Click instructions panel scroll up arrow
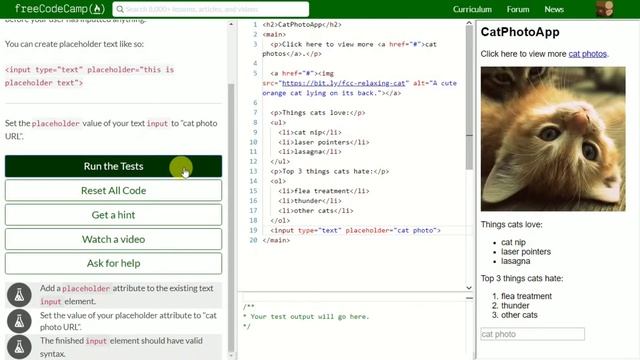640x360 pixels. tap(231, 24)
